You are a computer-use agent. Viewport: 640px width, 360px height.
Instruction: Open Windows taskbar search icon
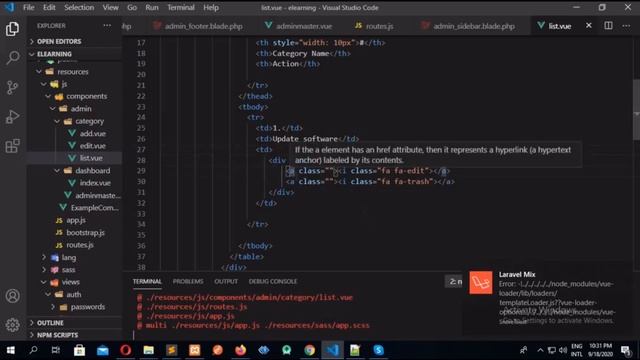[33, 350]
